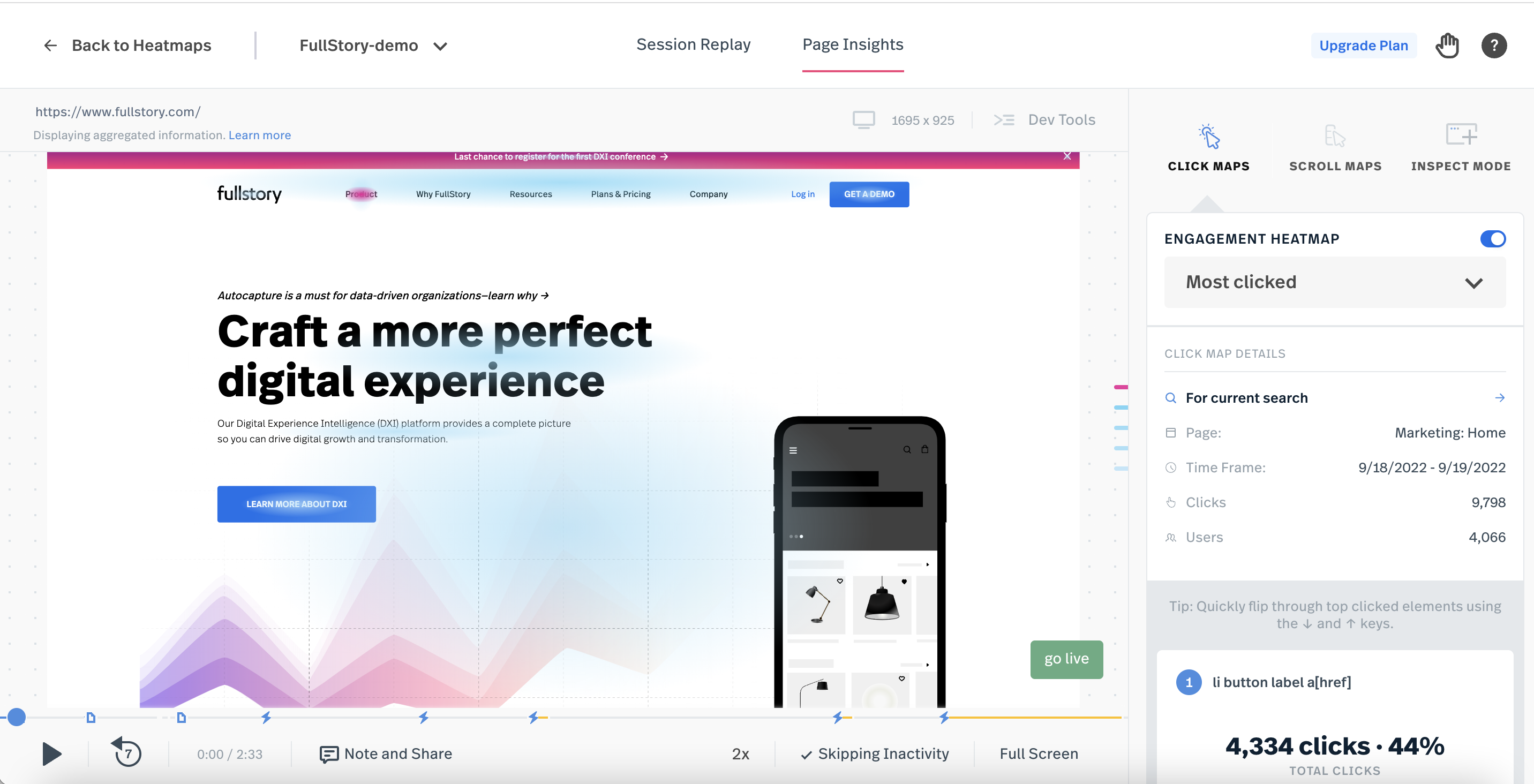Enable Full Screen playback mode
The height and width of the screenshot is (784, 1534).
[x=1038, y=753]
